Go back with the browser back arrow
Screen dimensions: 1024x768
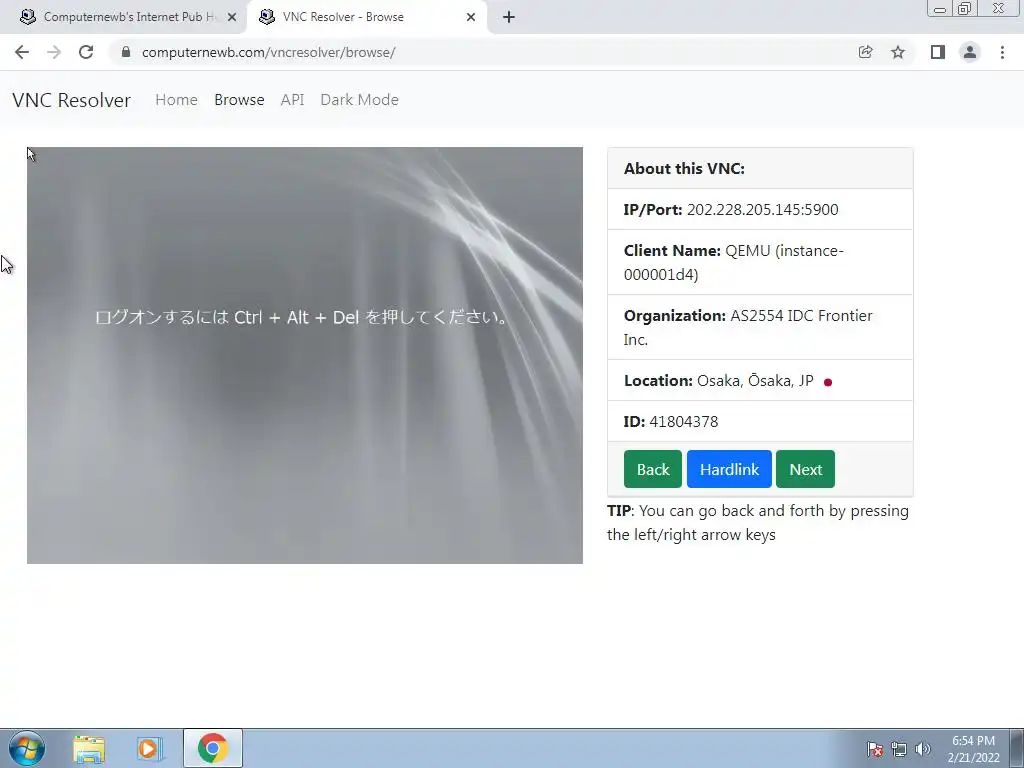point(22,52)
